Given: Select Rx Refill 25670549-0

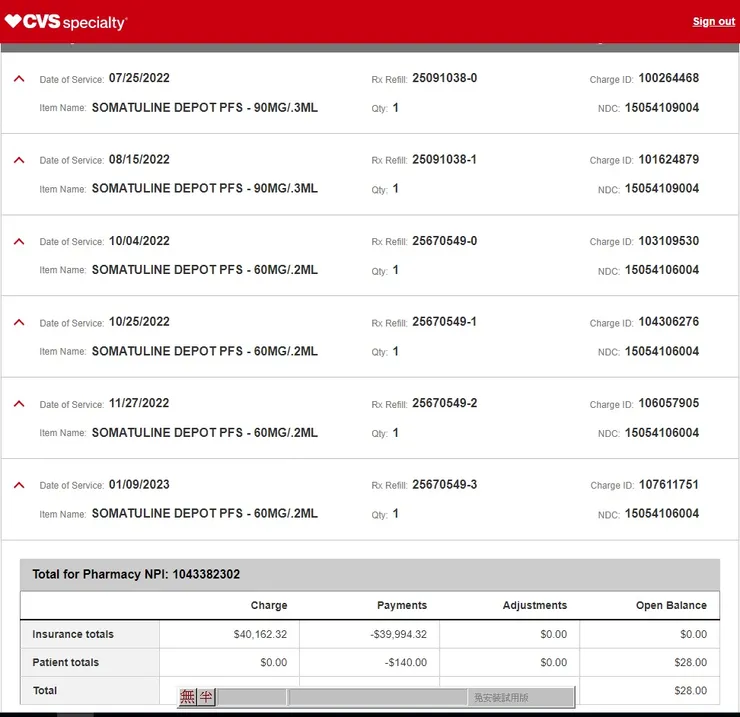Looking at the screenshot, I should tap(445, 241).
